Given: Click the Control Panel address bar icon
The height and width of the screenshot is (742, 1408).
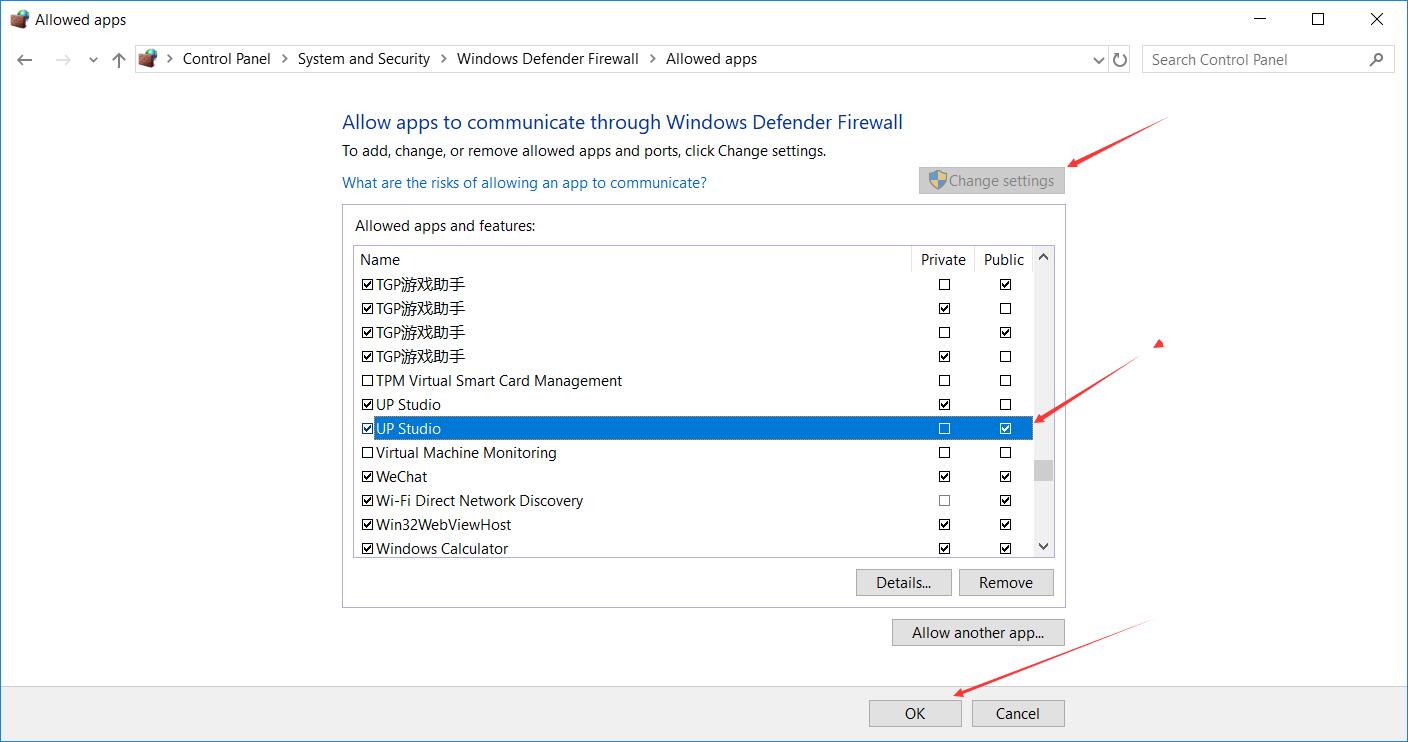Looking at the screenshot, I should pos(148,59).
